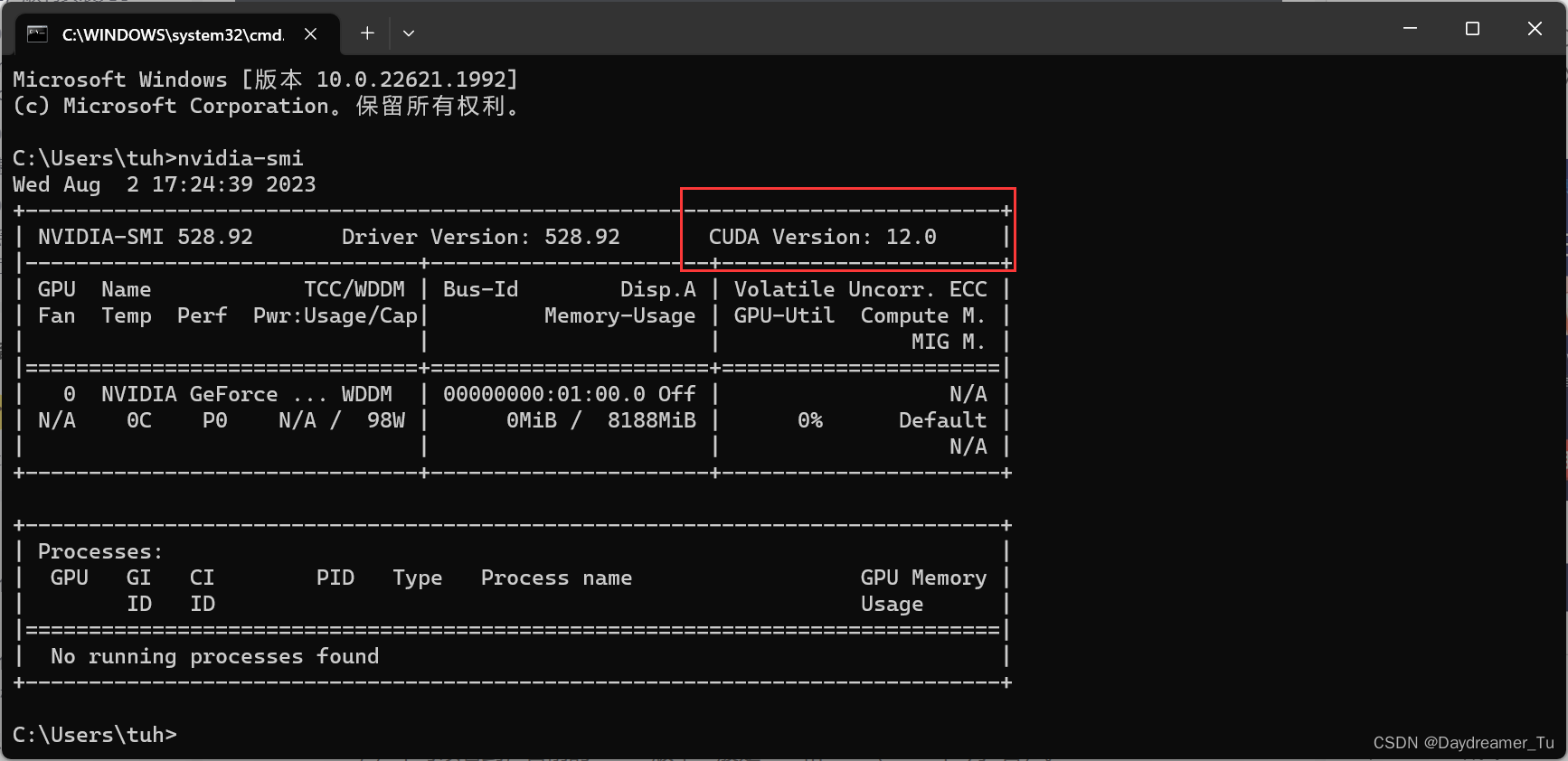Click the 'GPU Memory' column header
This screenshot has width=1568, height=761.
pyautogui.click(x=923, y=578)
